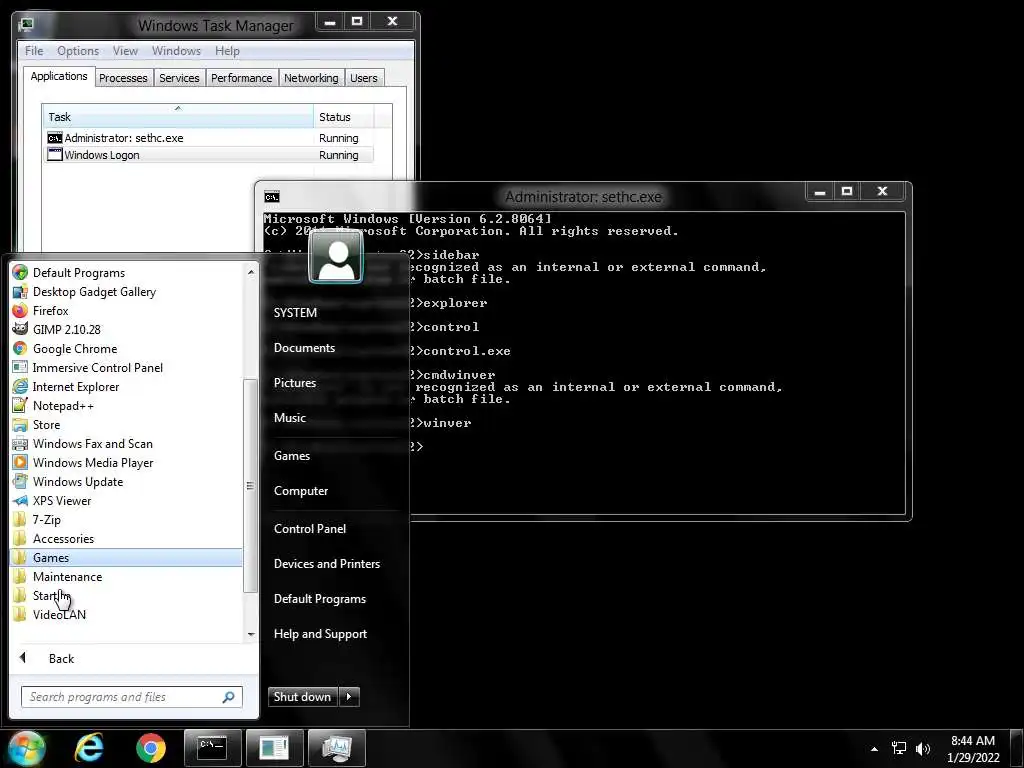Launch Internet Explorer from programs list
This screenshot has height=768, width=1024.
pos(76,387)
